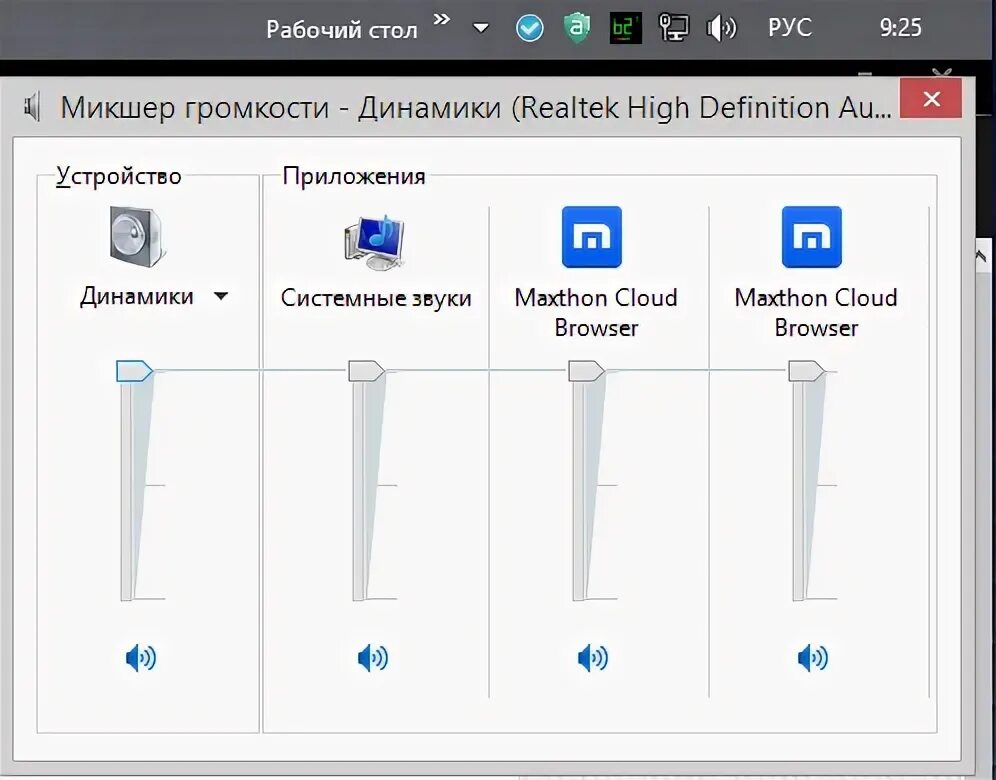The height and width of the screenshot is (780, 996).
Task: Expand the Рабочий стол toolbar chevron
Action: coord(441,20)
